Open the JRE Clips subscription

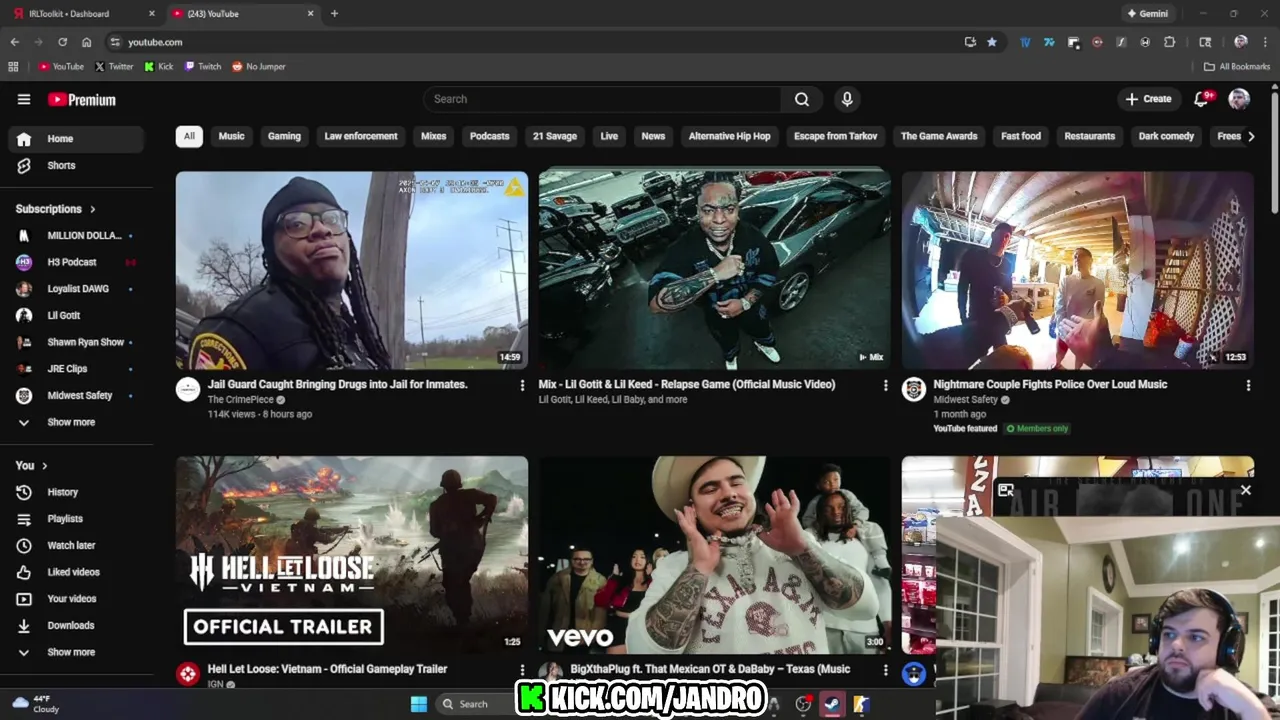[x=76, y=369]
